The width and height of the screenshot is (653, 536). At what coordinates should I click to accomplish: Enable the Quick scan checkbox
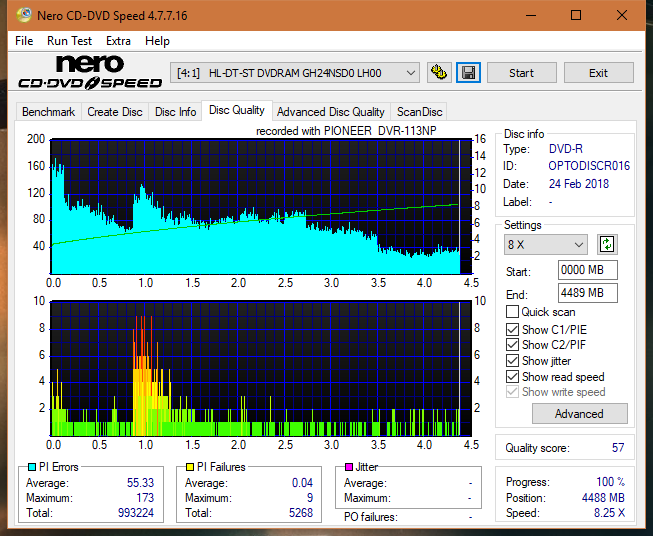512,312
